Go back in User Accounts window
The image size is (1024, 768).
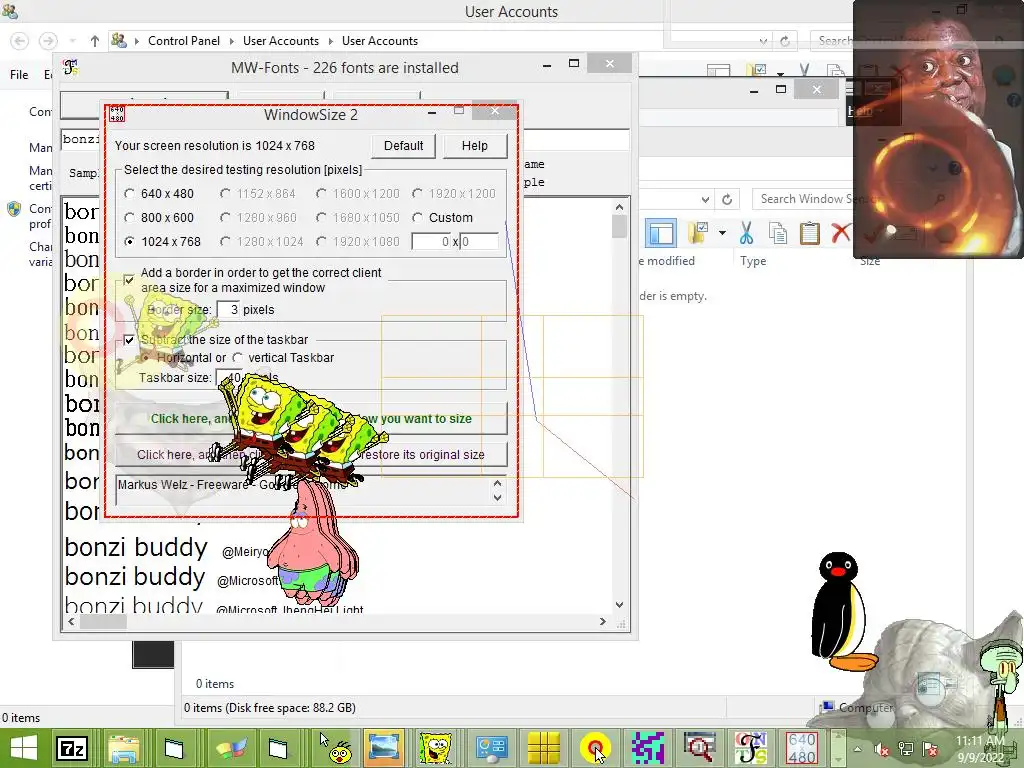pyautogui.click(x=20, y=41)
